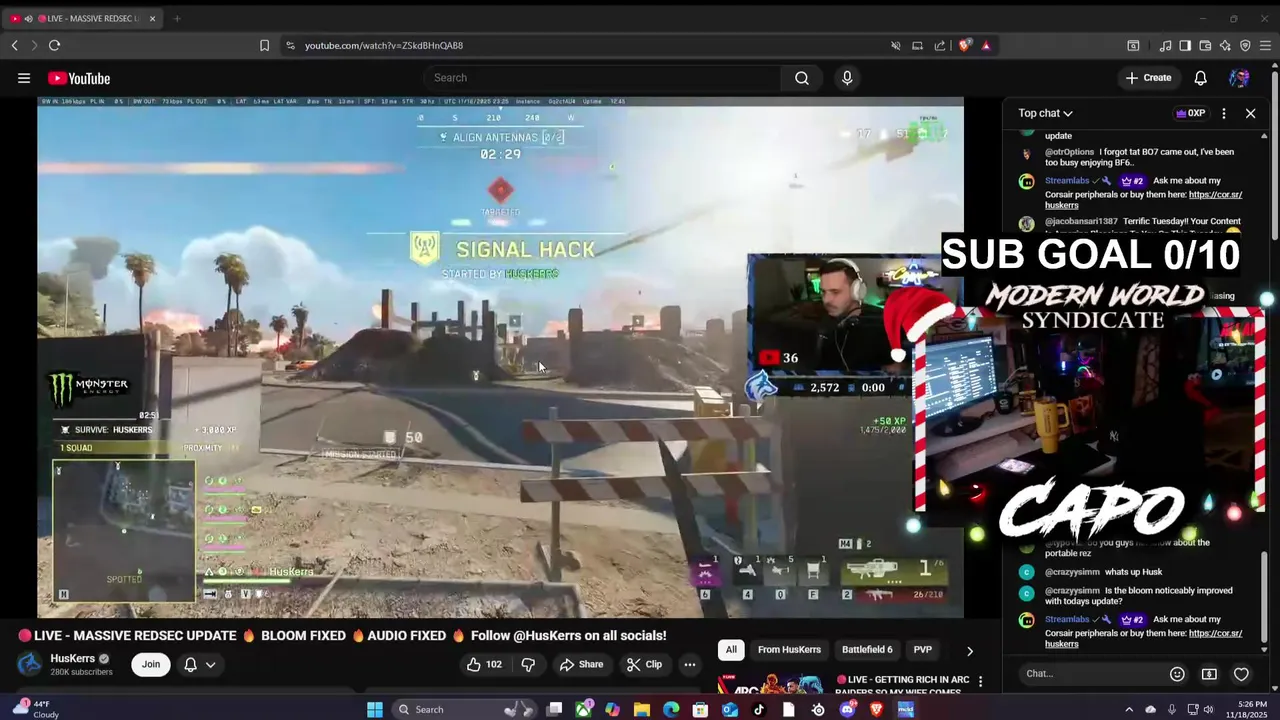
Task: Open chat options three-dot menu
Action: [1223, 113]
